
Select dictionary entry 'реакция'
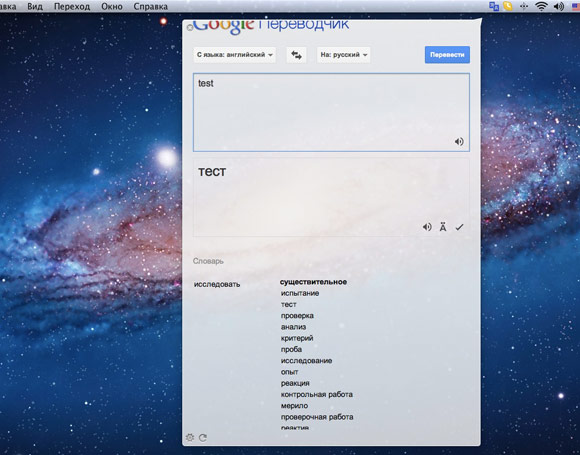[295, 383]
